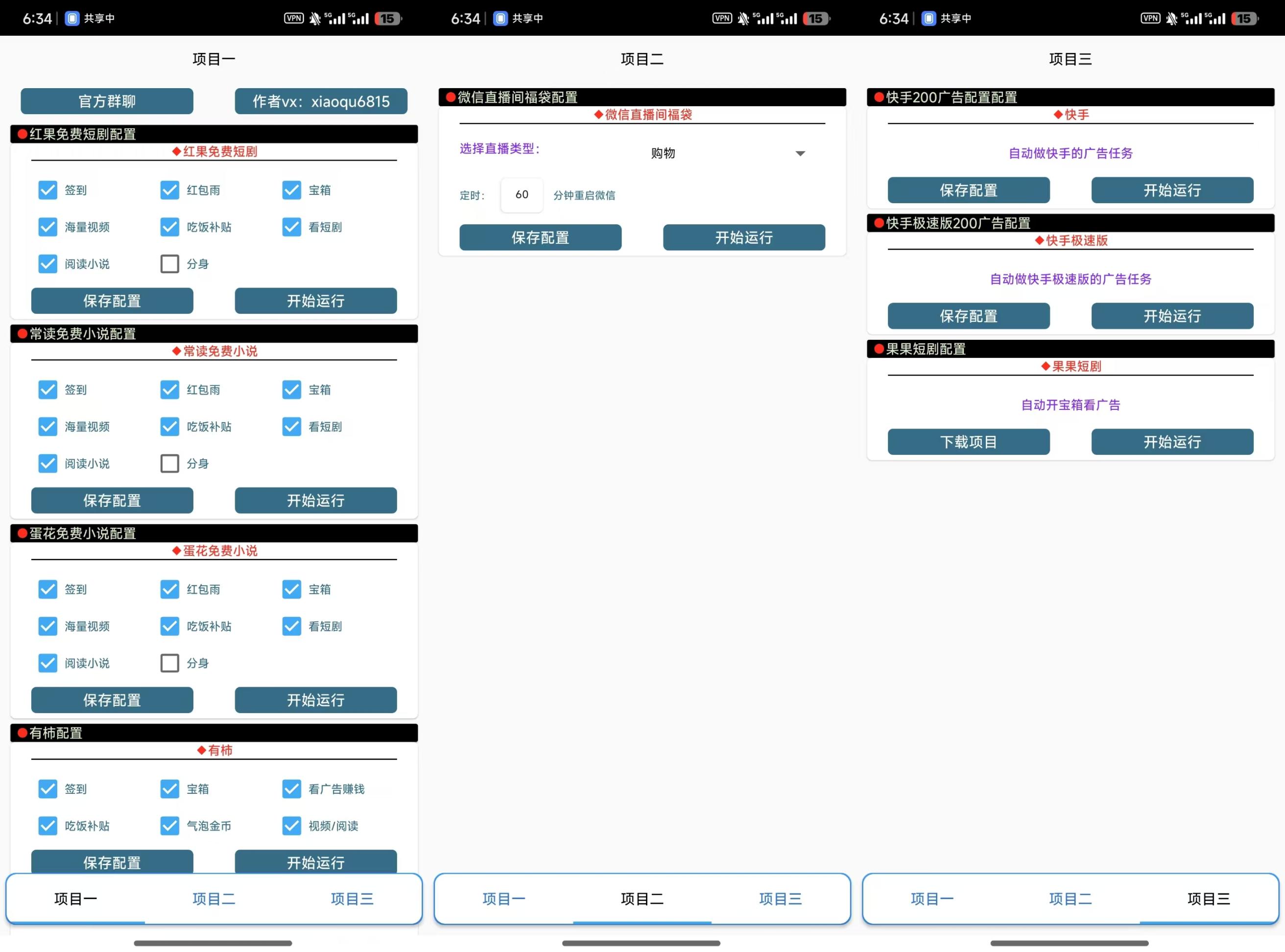This screenshot has height=952, width=1285.
Task: Uncheck 海量视频 in 蛋花免费小说
Action: click(x=48, y=626)
